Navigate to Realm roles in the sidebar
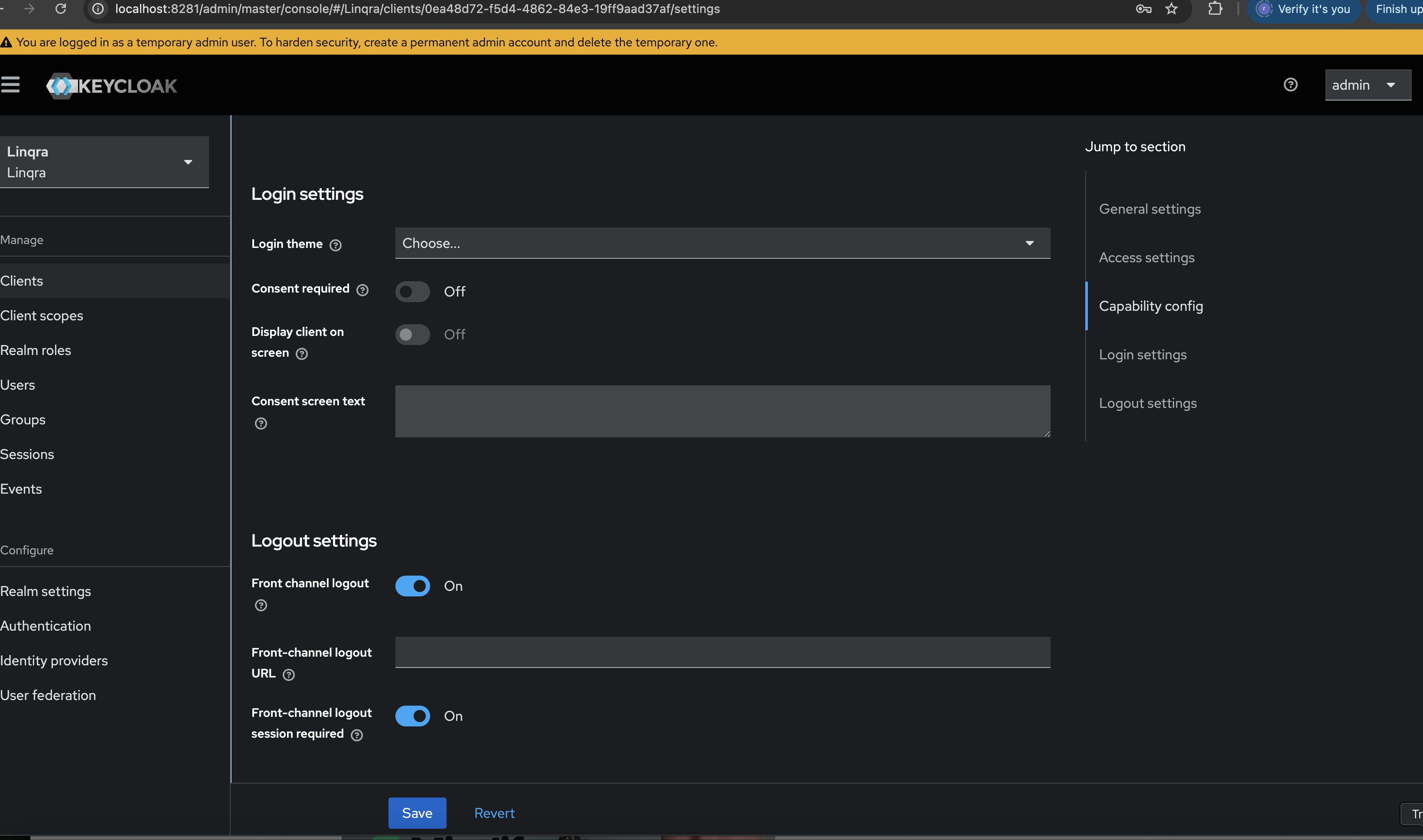Screen dimensions: 1423x840 pyautogui.click(x=36, y=350)
